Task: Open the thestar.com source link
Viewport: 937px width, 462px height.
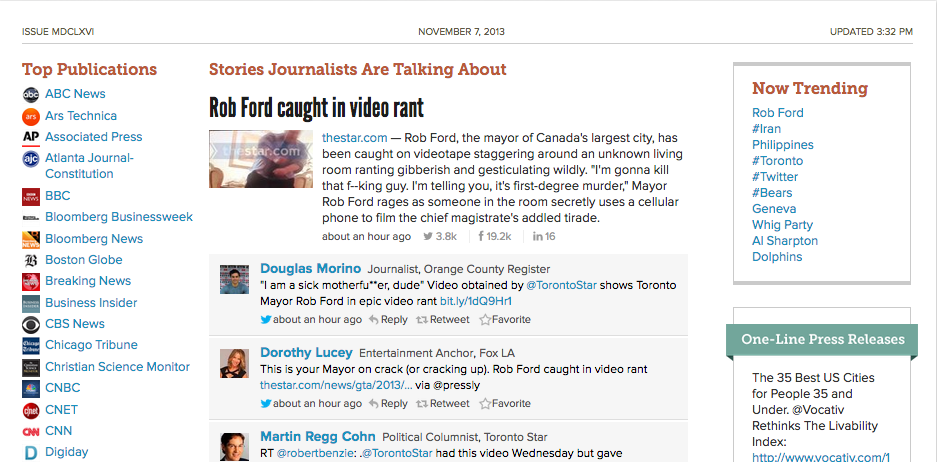Action: (354, 137)
